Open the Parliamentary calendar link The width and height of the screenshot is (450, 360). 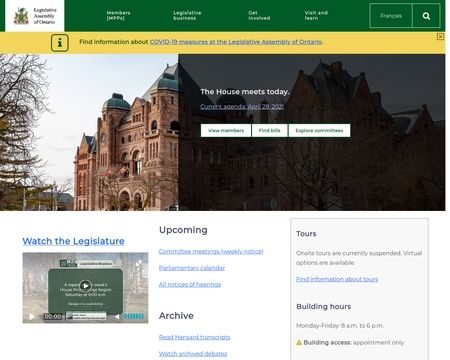192,268
